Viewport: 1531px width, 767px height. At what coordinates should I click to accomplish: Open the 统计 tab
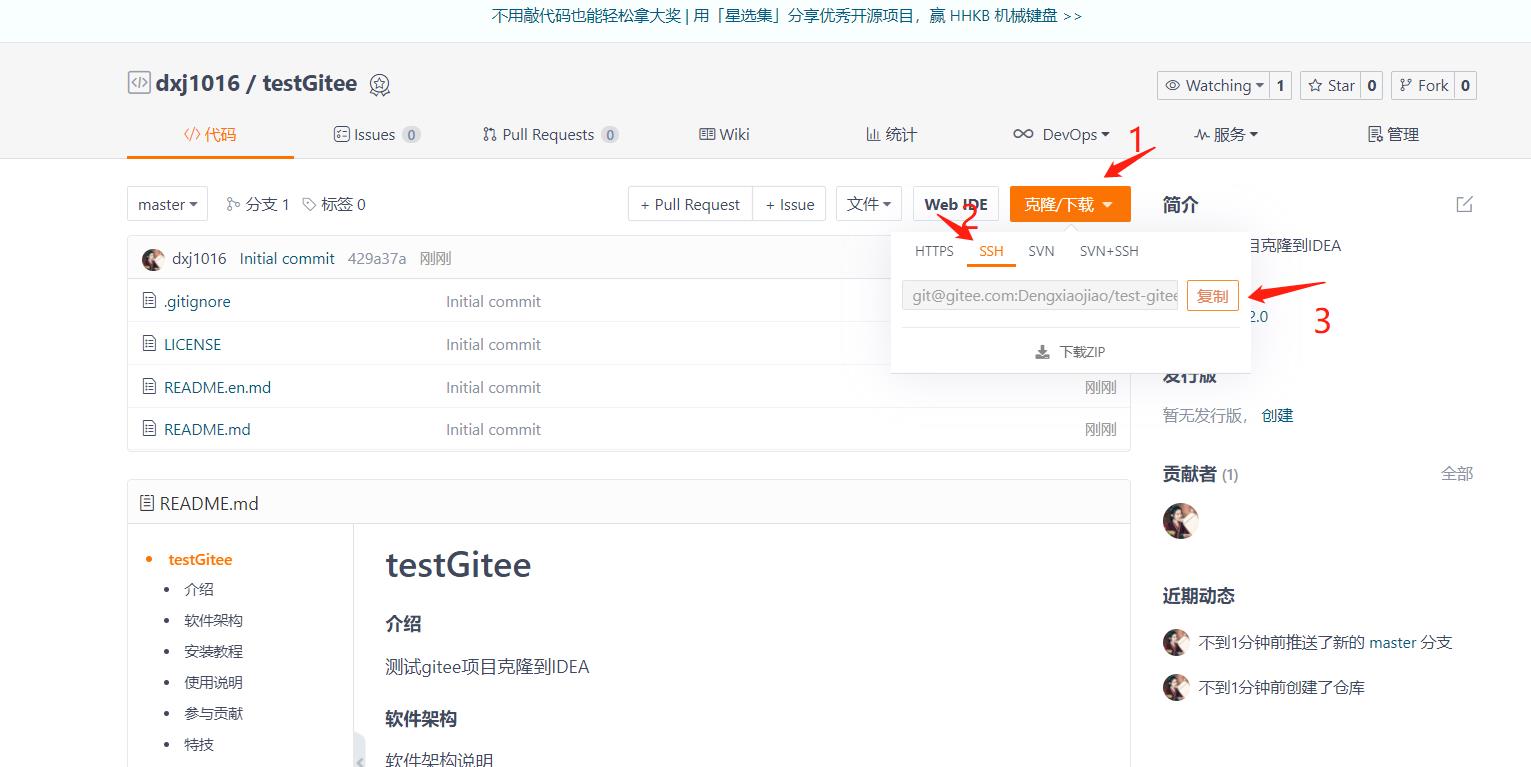(891, 134)
